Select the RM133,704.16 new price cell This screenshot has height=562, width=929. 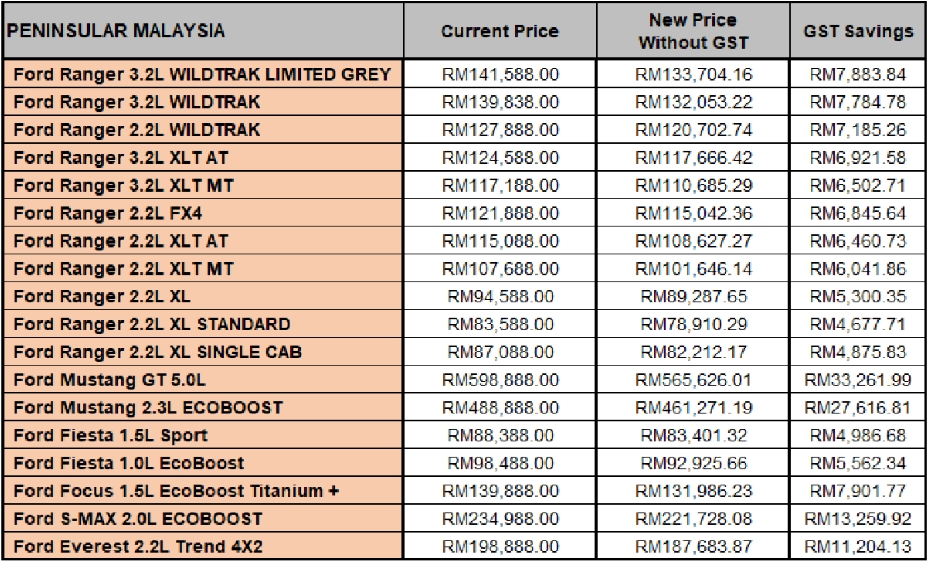point(693,74)
